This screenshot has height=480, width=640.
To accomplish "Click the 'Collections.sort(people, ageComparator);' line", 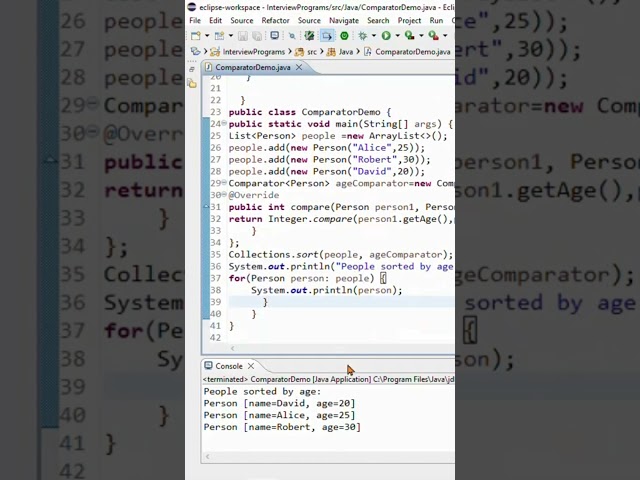I will point(340,254).
